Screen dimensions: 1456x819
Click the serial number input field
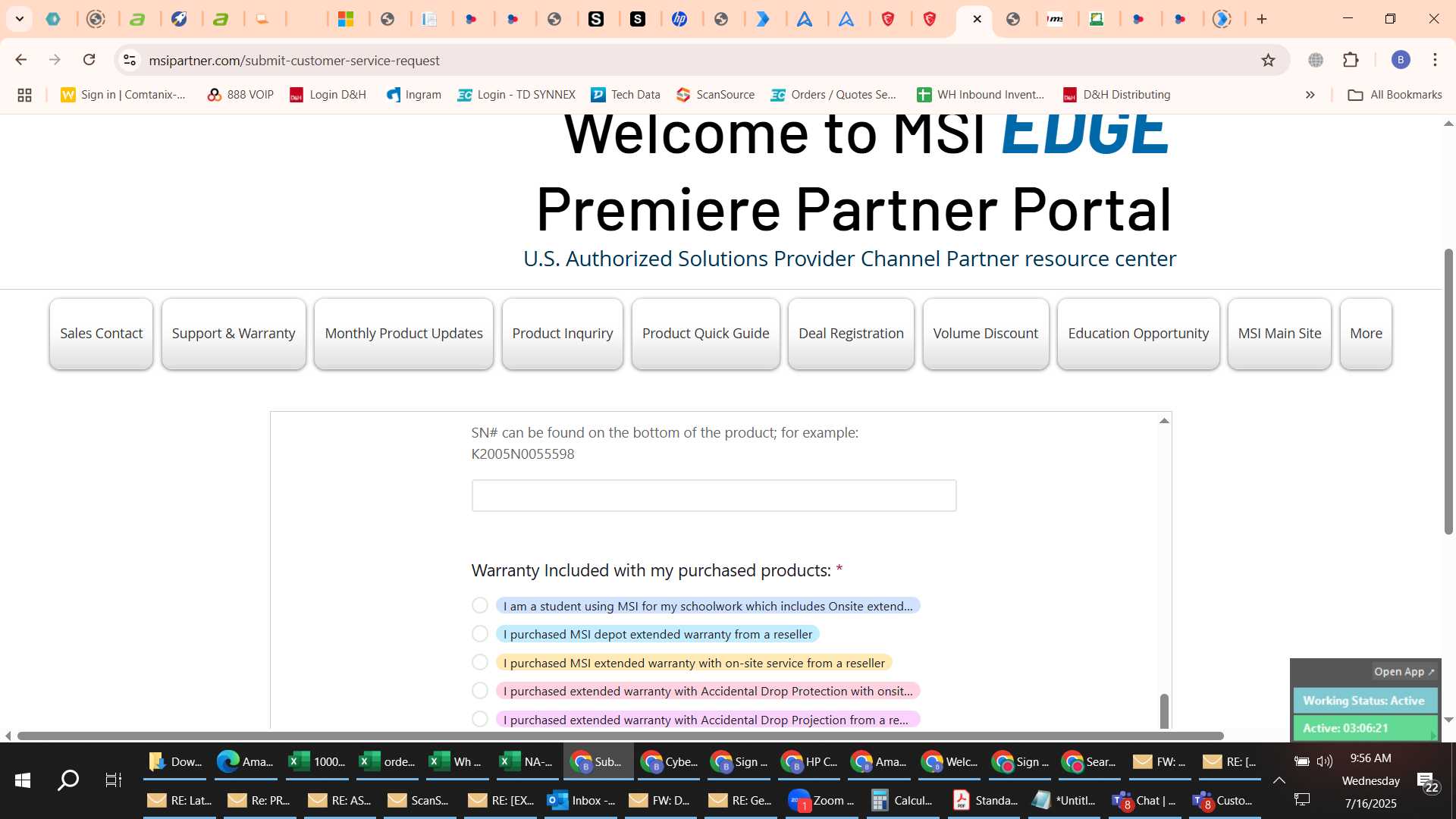714,495
